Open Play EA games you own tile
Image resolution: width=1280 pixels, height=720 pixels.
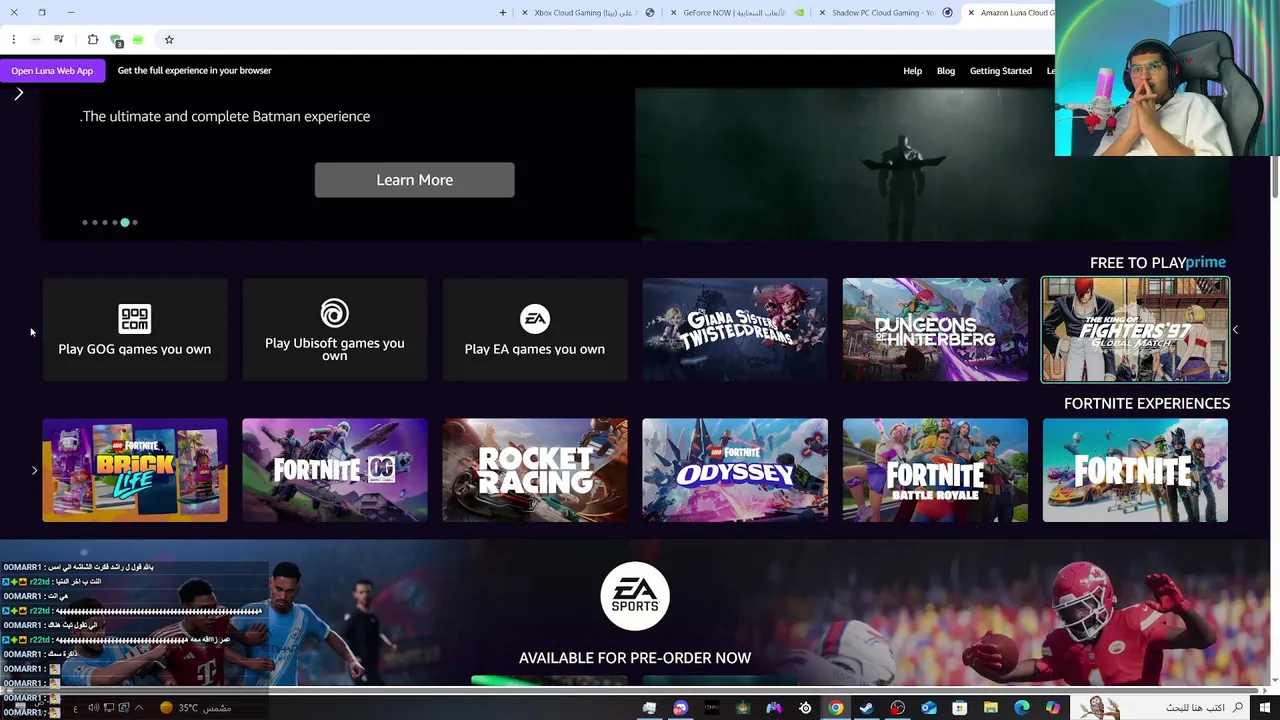pos(535,330)
